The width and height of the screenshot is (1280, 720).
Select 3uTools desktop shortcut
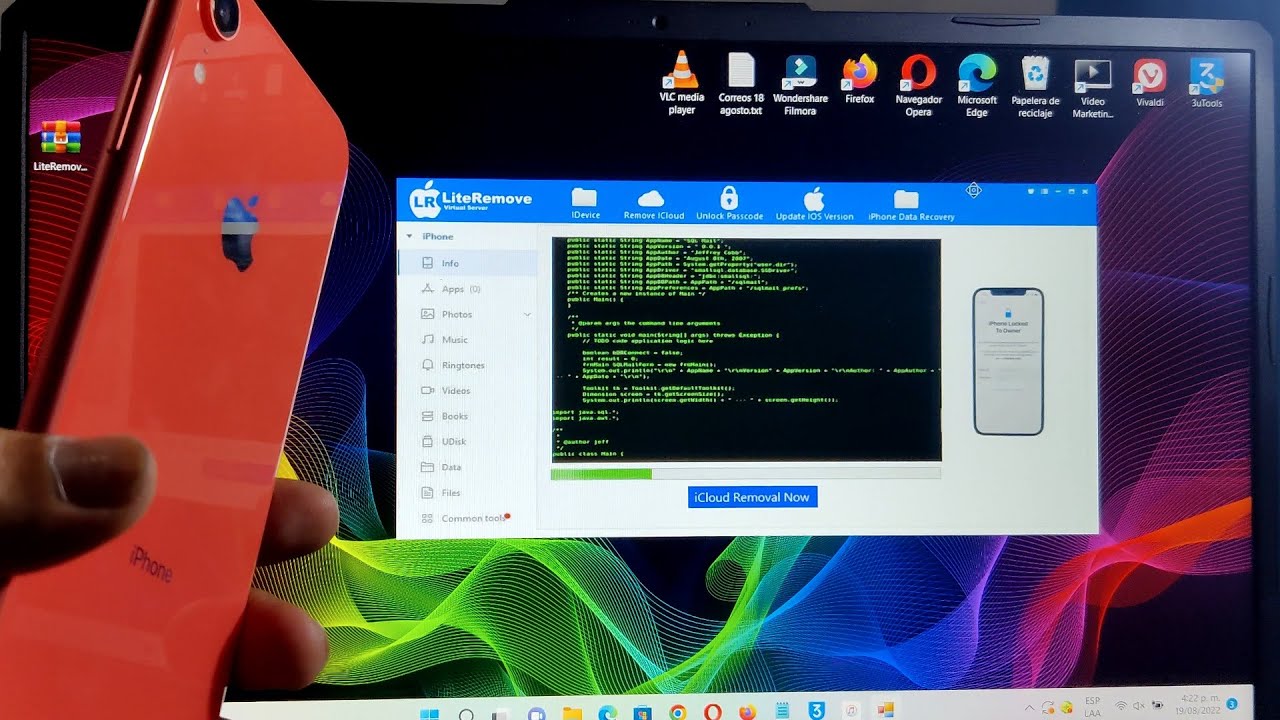coord(1207,83)
